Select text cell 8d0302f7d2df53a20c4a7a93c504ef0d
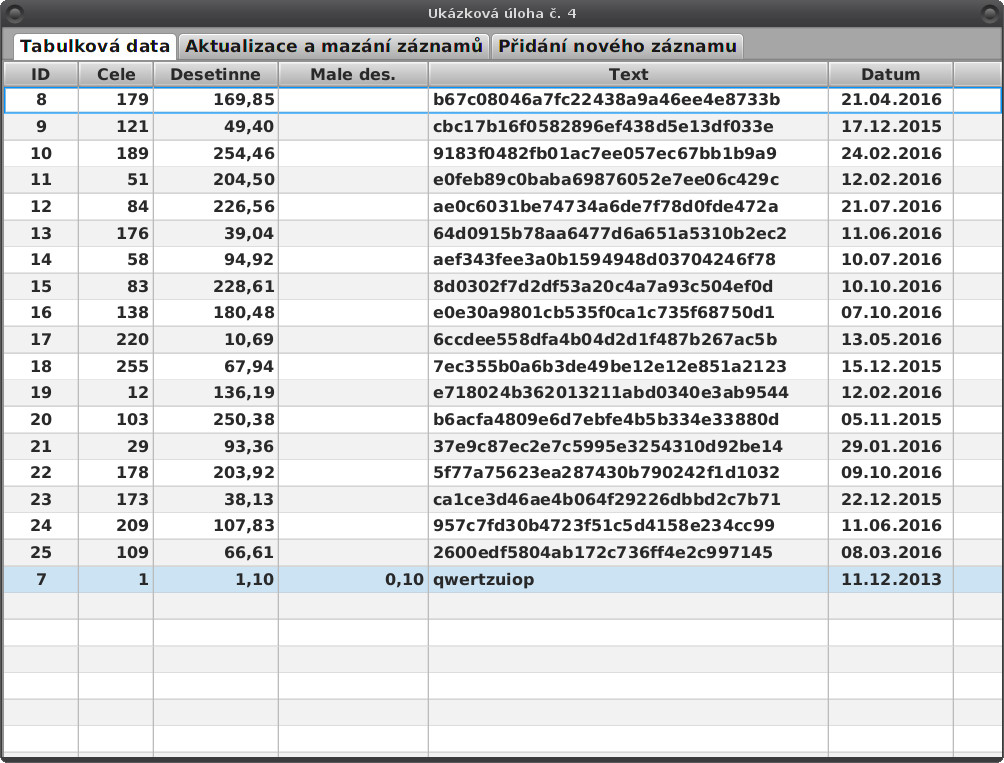Viewport: 1004px width, 763px height. (628, 287)
